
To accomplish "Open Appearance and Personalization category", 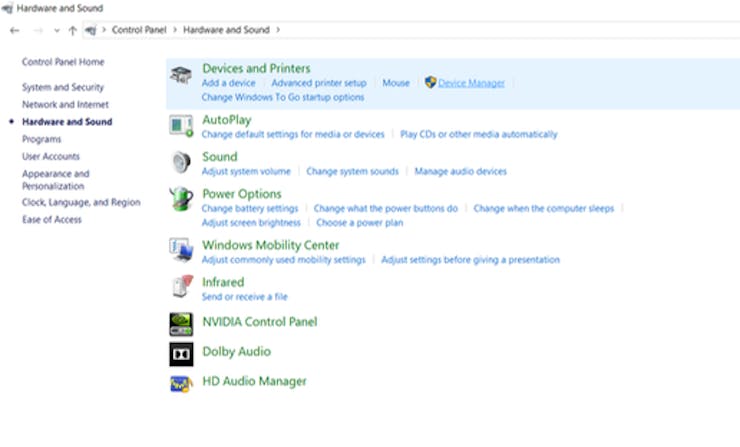I will [x=55, y=180].
